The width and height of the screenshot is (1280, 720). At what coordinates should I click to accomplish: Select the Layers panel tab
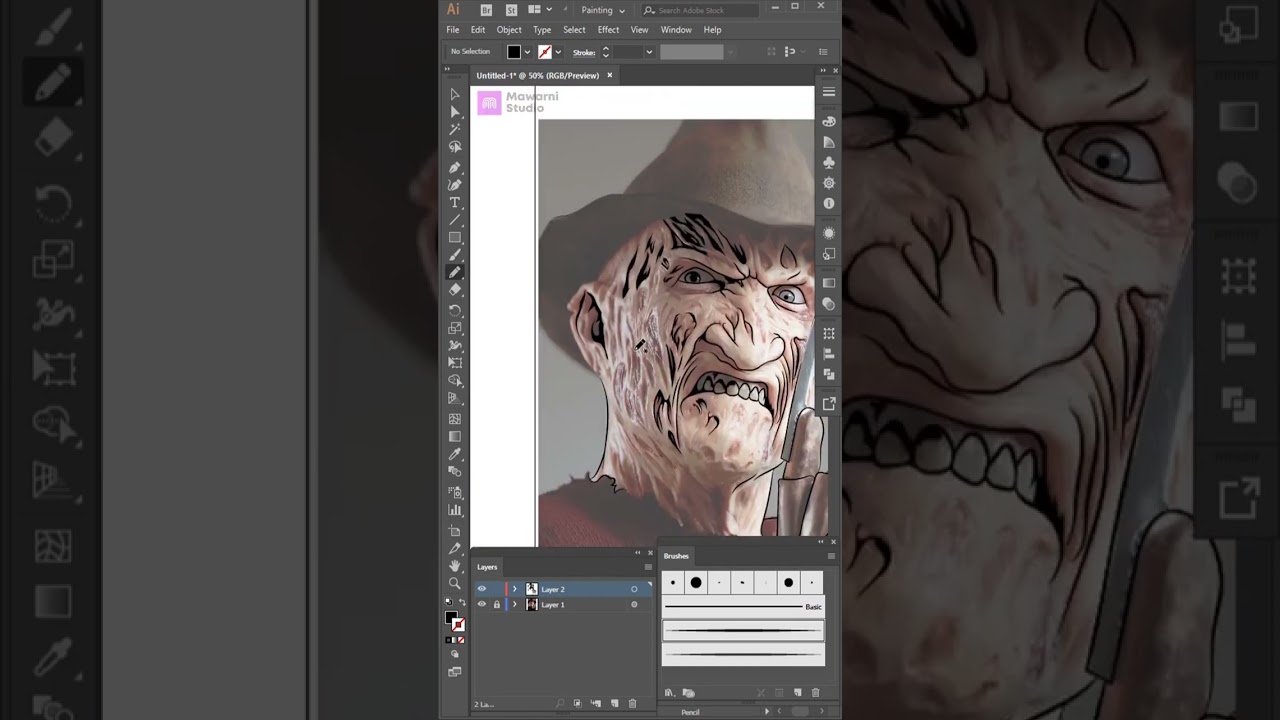(x=487, y=567)
